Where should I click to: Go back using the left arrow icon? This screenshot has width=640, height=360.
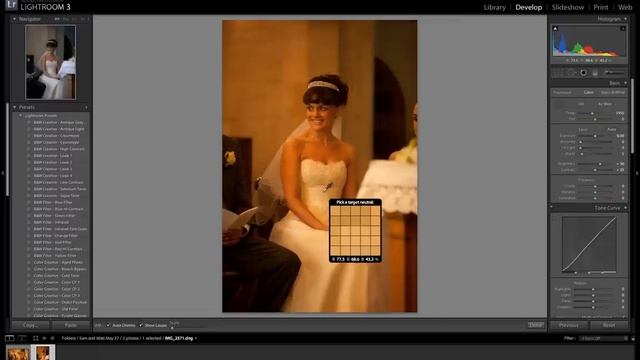coord(44,338)
